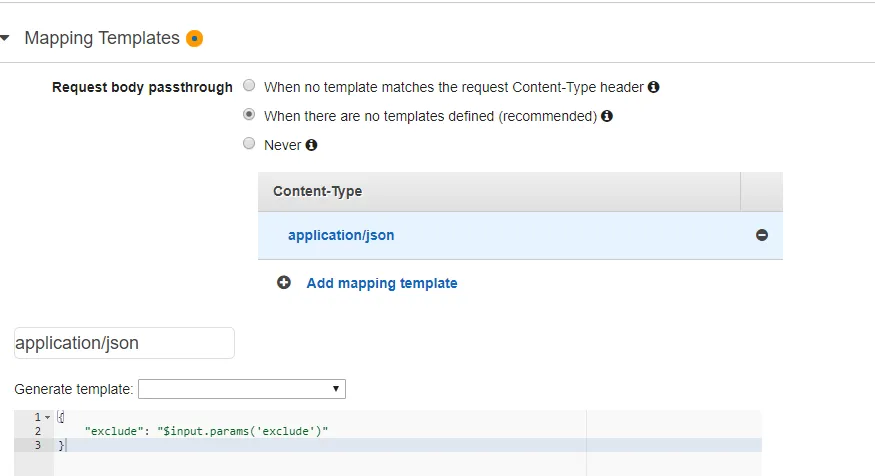Remove application/json template with minus icon

762,236
